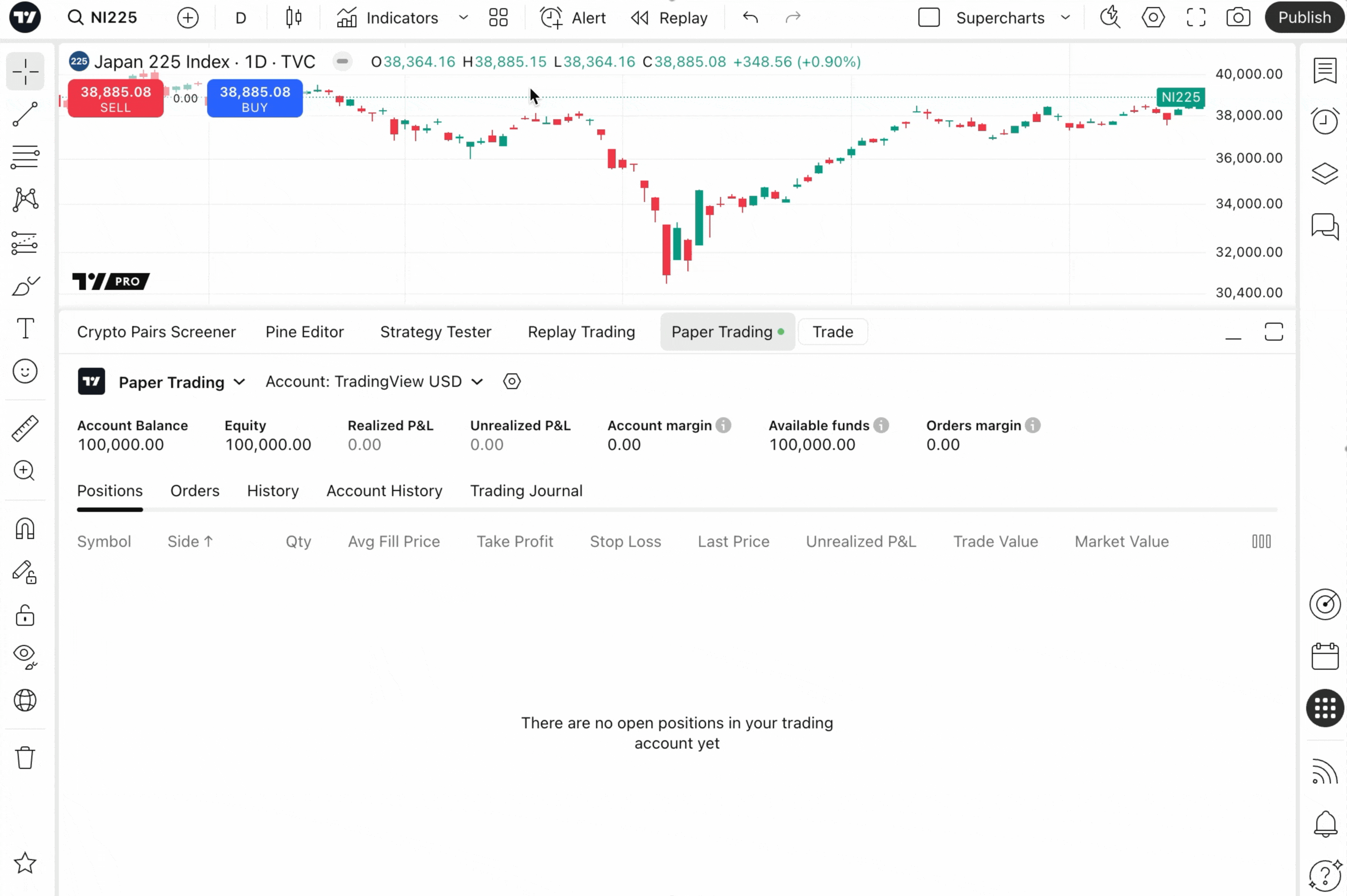The image size is (1347, 896).
Task: Click the Publish button
Action: (x=1304, y=17)
